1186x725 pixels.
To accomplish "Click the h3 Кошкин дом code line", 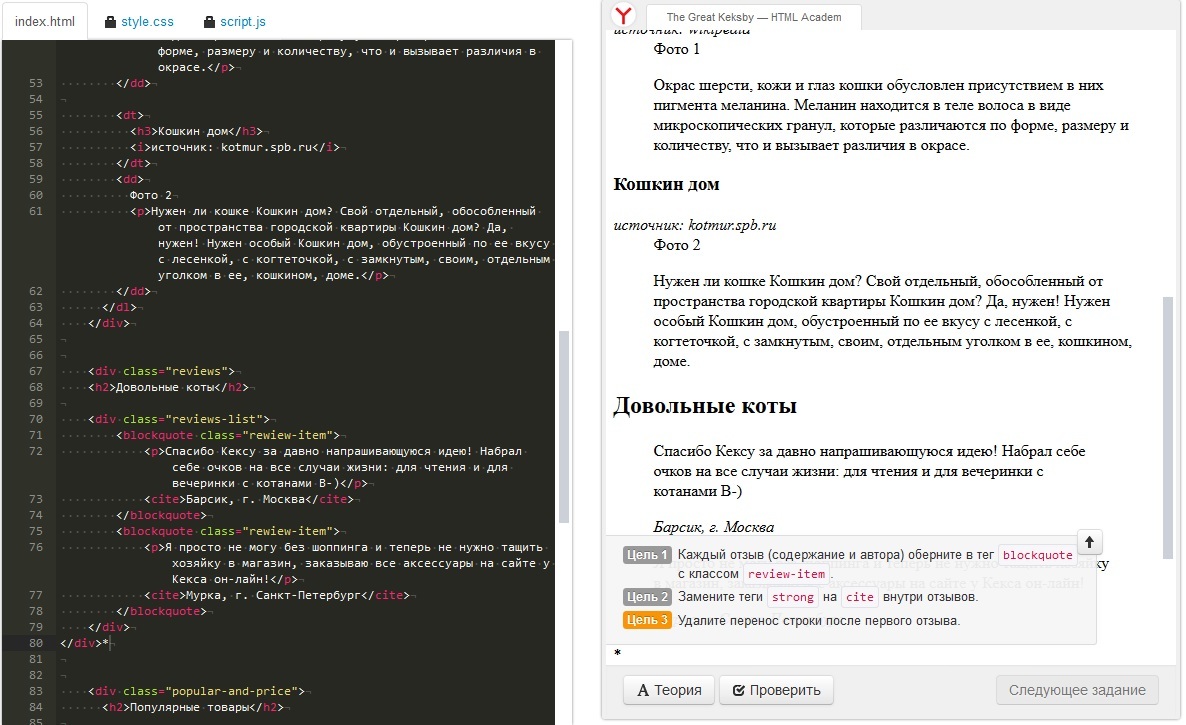I will click(196, 131).
